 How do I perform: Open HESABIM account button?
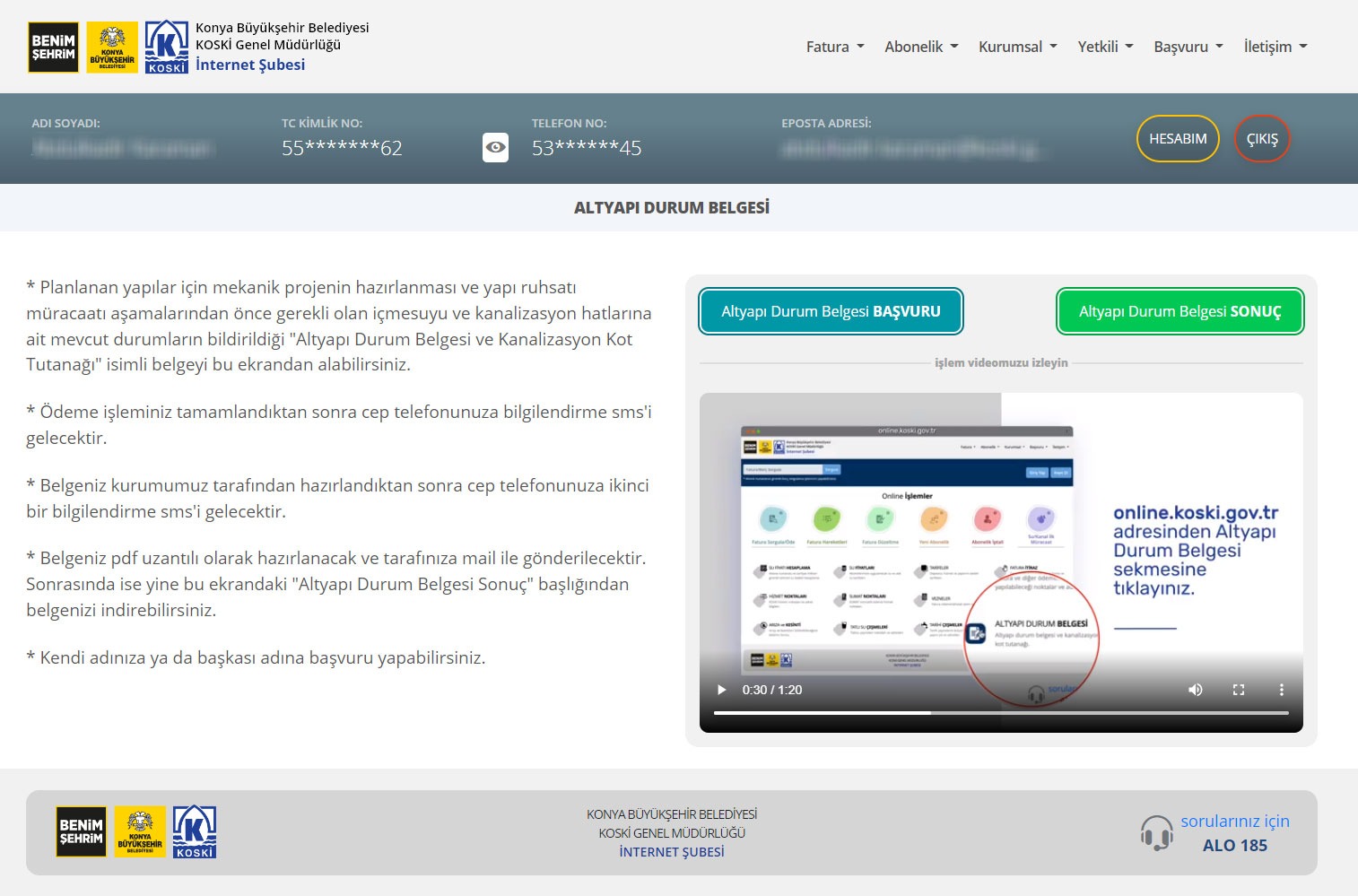pos(1178,139)
